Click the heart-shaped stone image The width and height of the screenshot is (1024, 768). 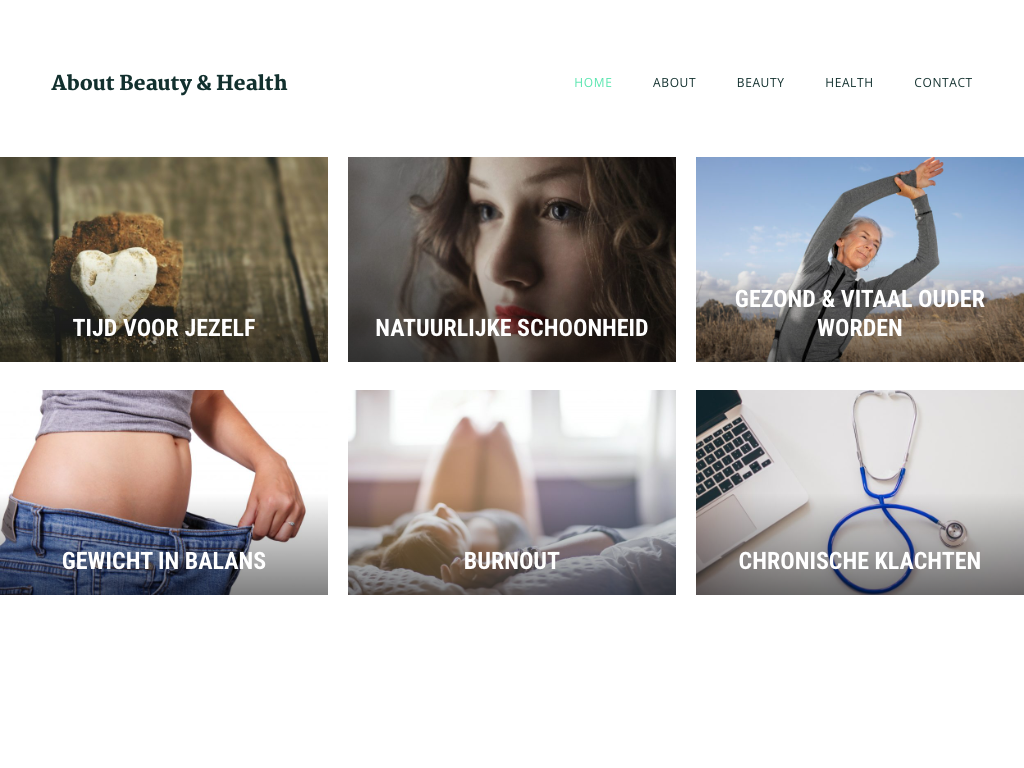click(115, 280)
